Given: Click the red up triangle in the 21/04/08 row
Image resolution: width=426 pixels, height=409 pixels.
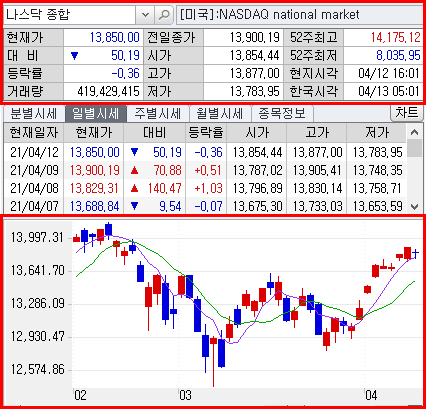Looking at the screenshot, I should pyautogui.click(x=135, y=189).
